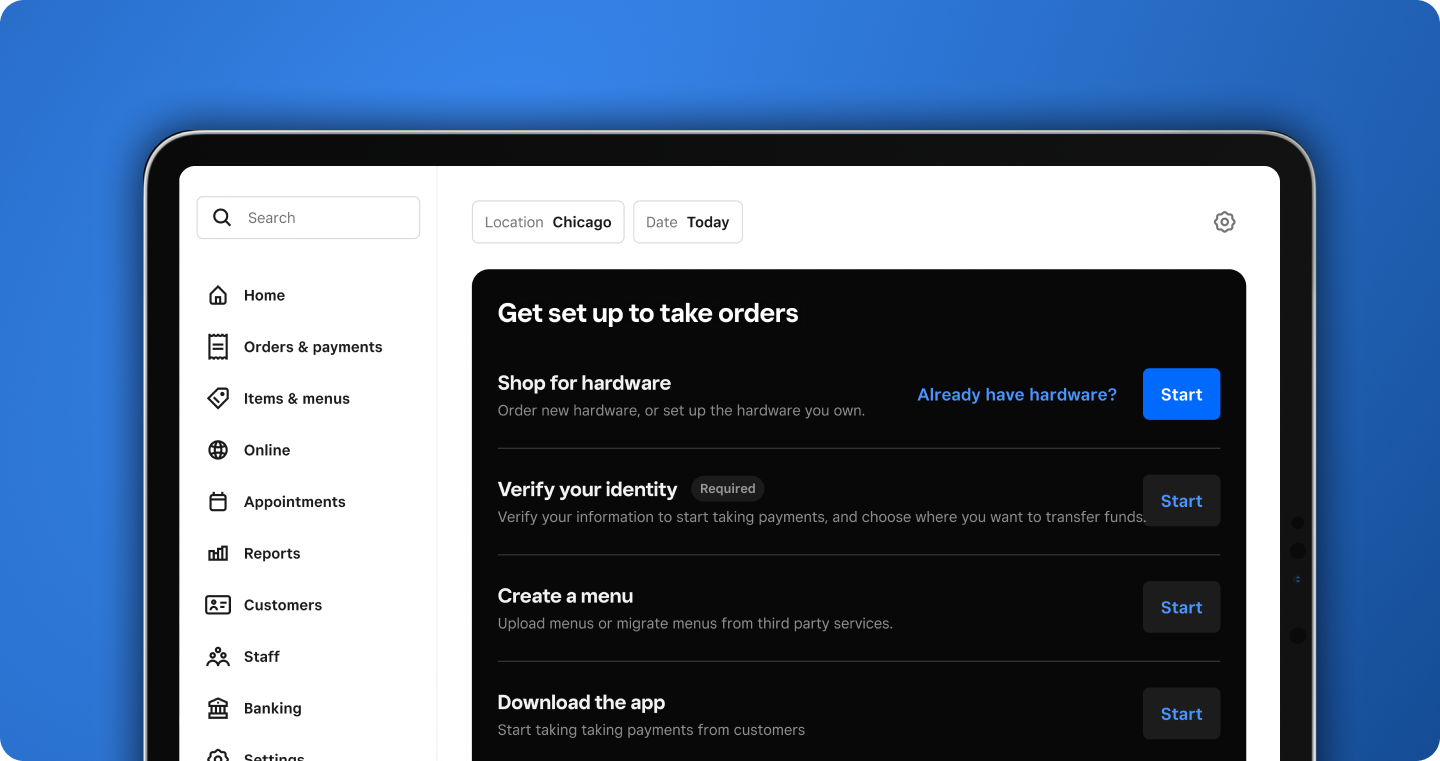This screenshot has height=761, width=1440.
Task: Click the magnifying glass in the search bar
Action: click(222, 217)
